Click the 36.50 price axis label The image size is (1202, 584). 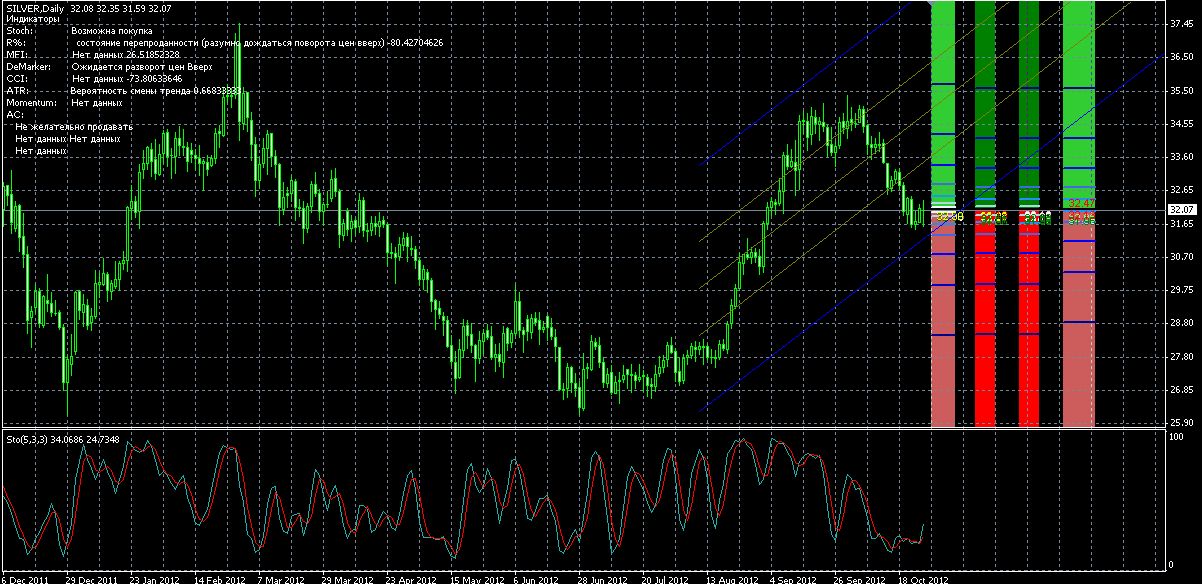pos(1180,57)
